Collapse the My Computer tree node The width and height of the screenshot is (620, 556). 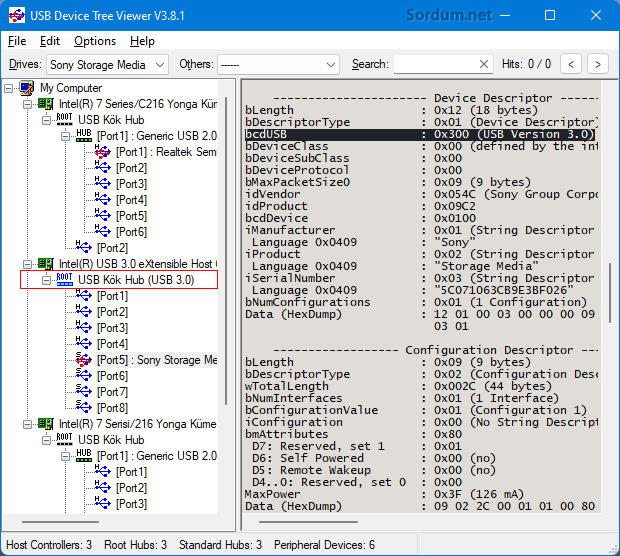pyautogui.click(x=8, y=88)
